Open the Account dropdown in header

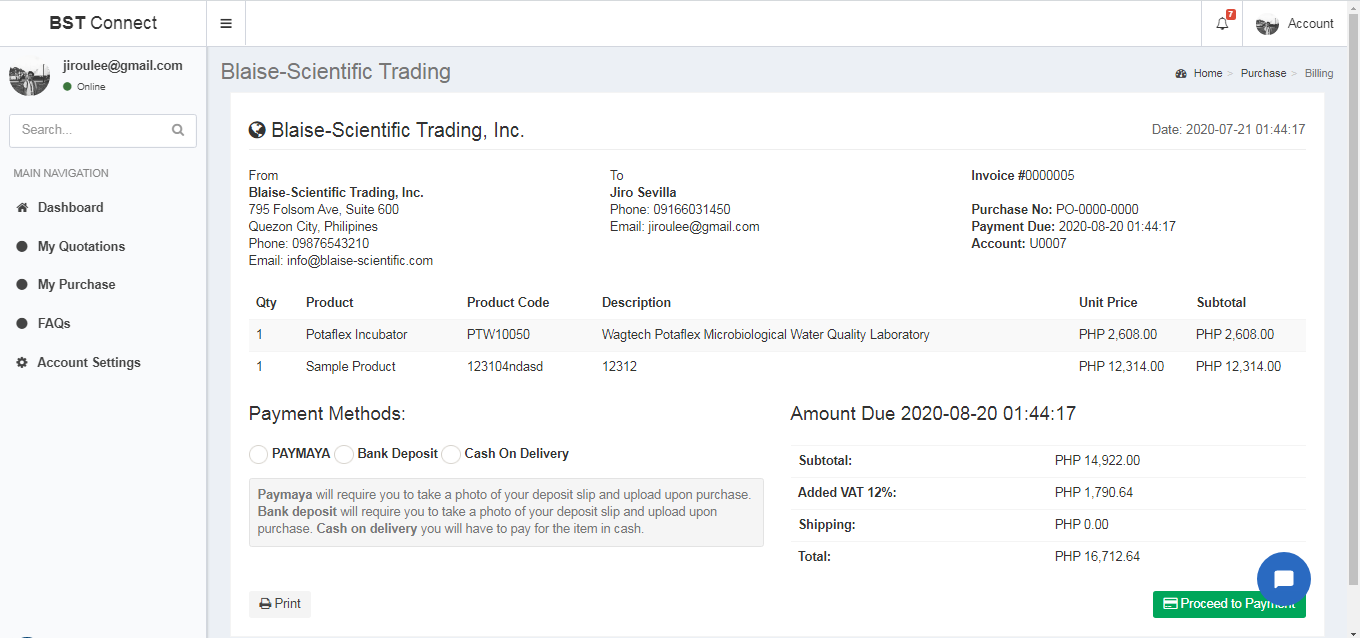[x=1295, y=24]
